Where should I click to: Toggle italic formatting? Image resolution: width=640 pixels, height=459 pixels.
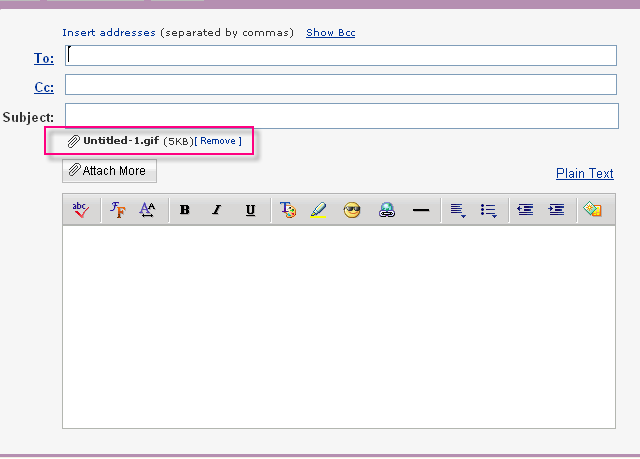coord(217,210)
